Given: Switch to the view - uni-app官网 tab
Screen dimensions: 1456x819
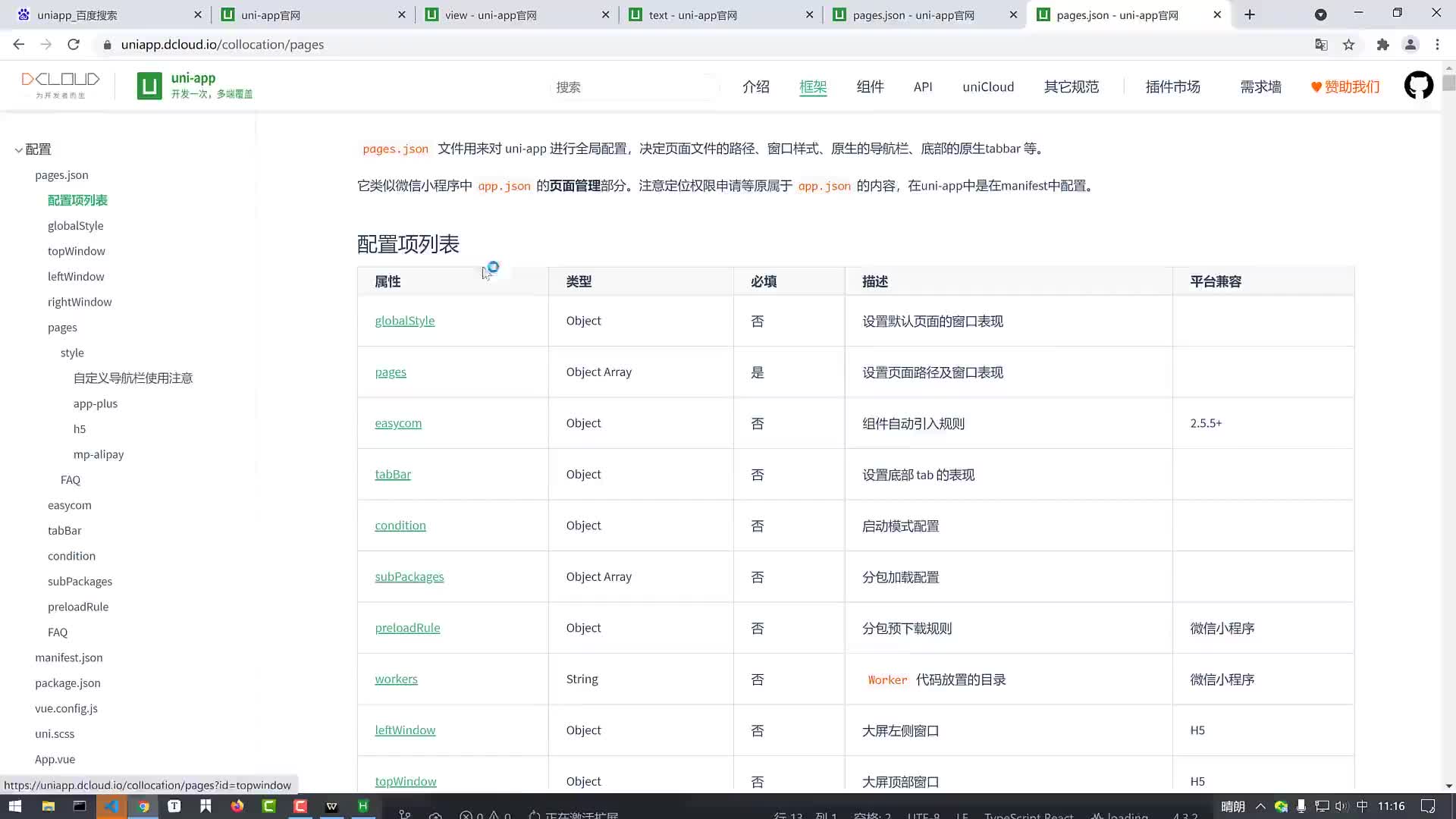Looking at the screenshot, I should point(516,15).
